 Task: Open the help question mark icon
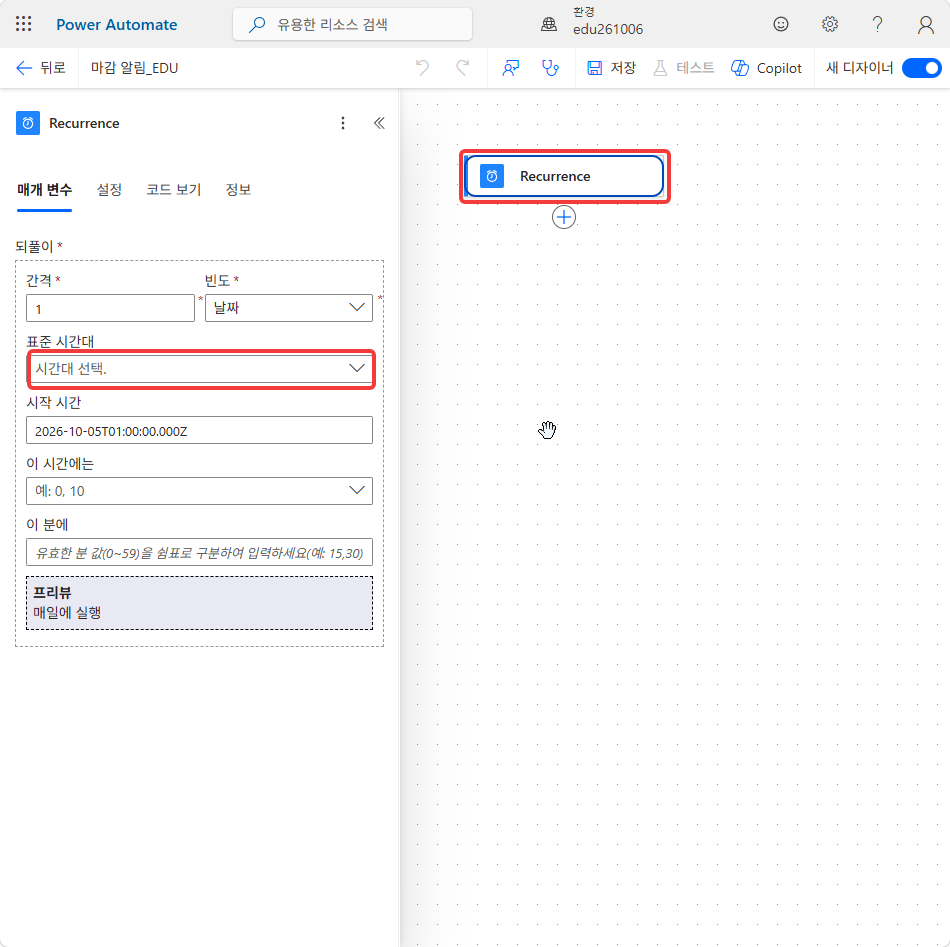pos(877,24)
